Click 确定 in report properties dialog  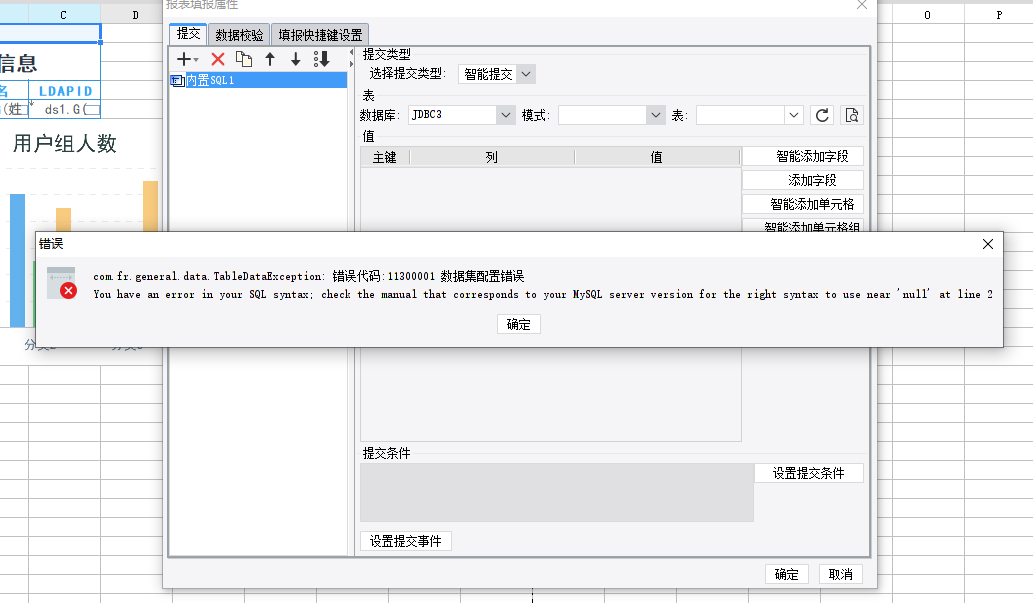pyautogui.click(x=787, y=574)
